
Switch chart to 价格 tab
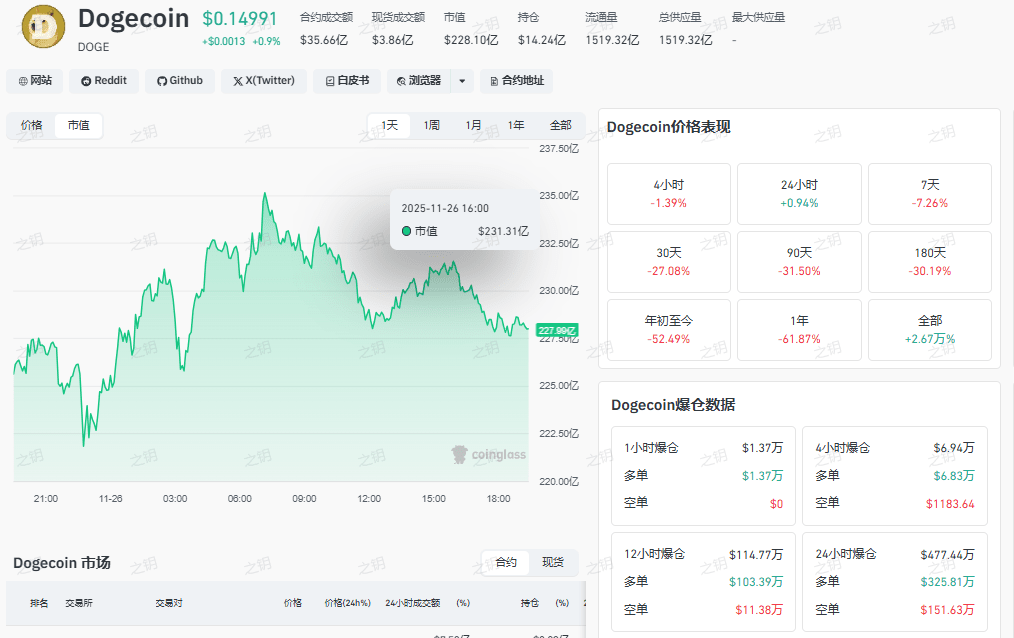coord(31,125)
